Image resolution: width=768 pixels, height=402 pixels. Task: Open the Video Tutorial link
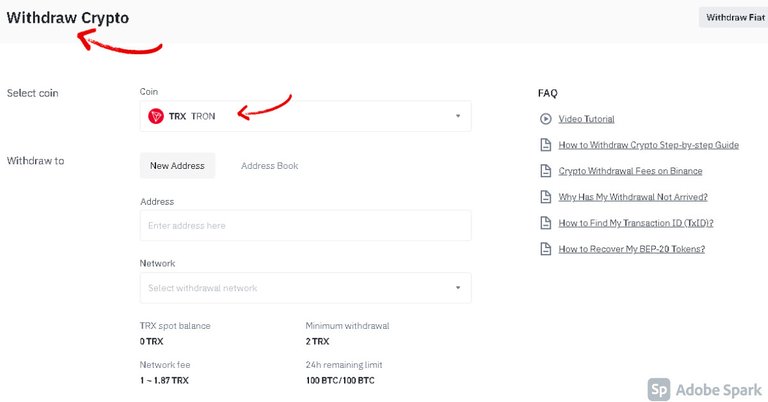586,119
